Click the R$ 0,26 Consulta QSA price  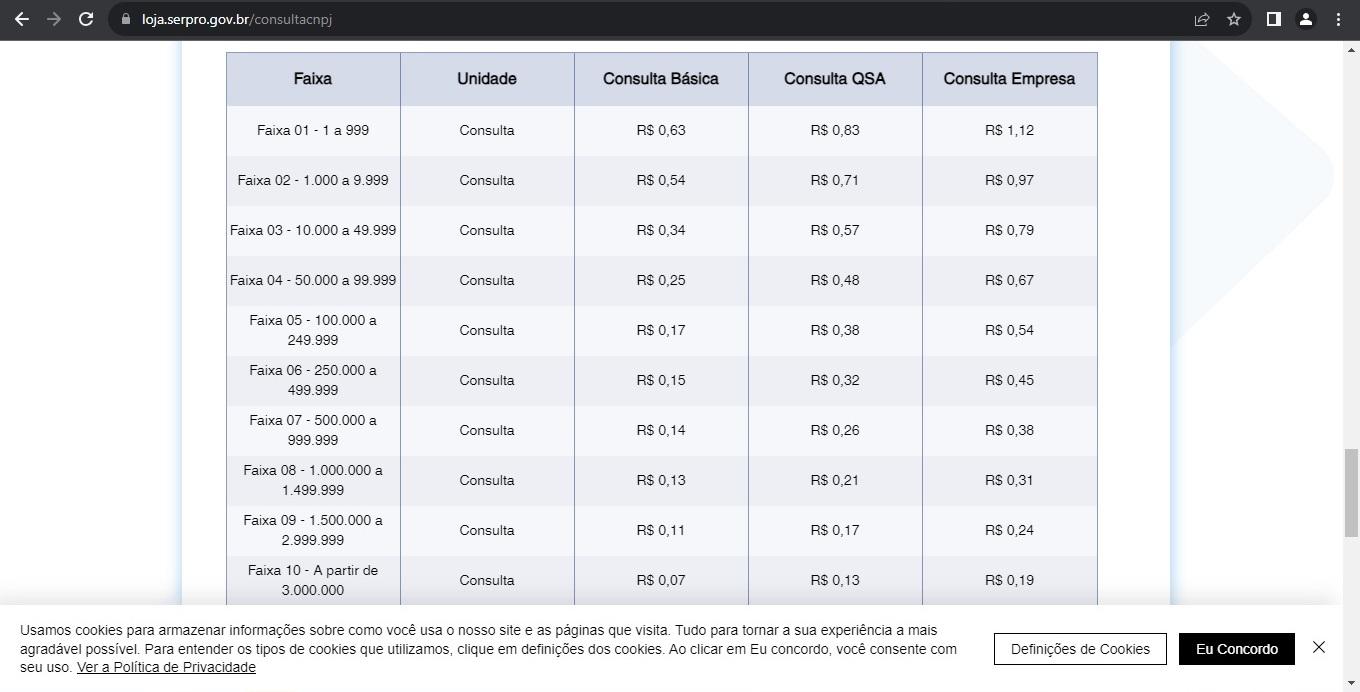click(835, 430)
